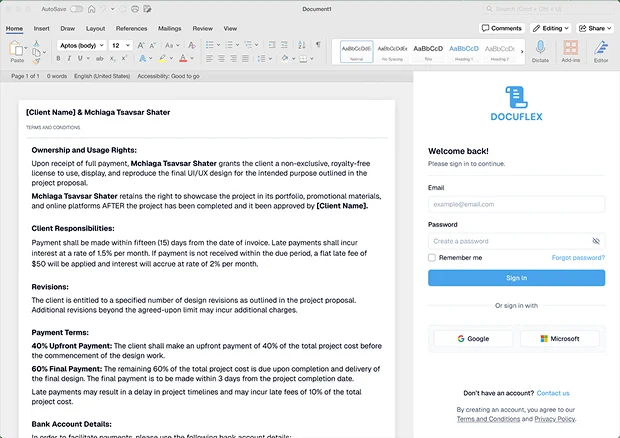Click the Paste clipboard icon
The width and height of the screenshot is (620, 438).
pos(17,49)
